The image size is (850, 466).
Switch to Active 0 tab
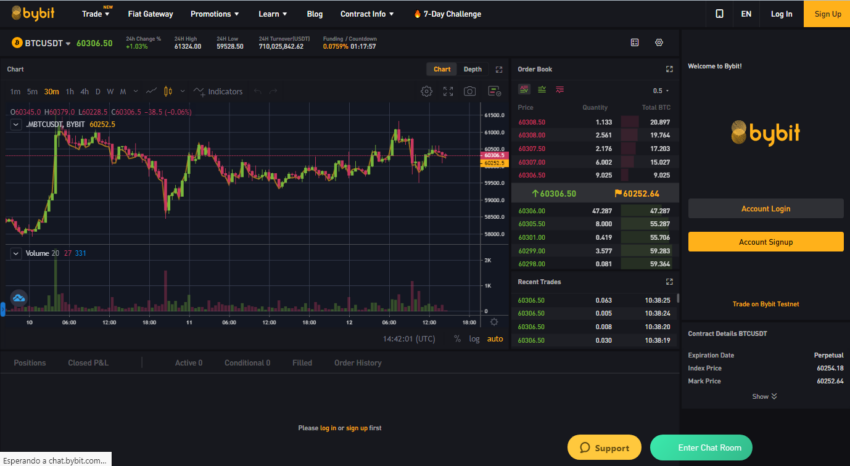pyautogui.click(x=189, y=363)
